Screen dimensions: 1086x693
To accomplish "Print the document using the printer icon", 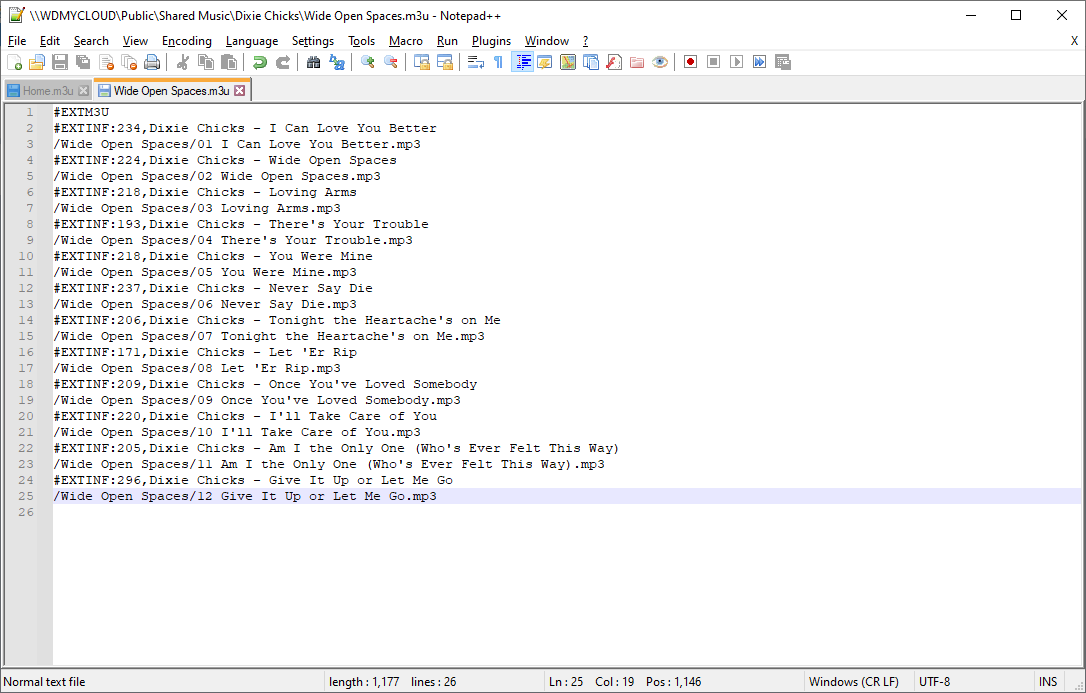I will point(152,62).
